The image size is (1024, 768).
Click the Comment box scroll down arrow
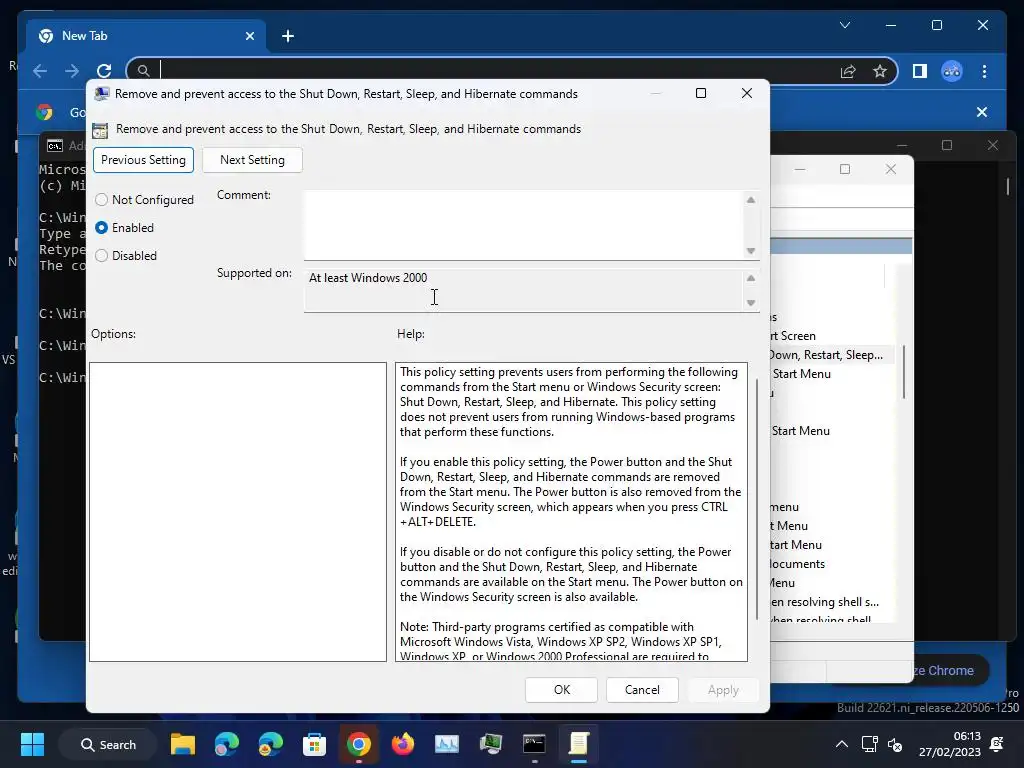tap(751, 251)
